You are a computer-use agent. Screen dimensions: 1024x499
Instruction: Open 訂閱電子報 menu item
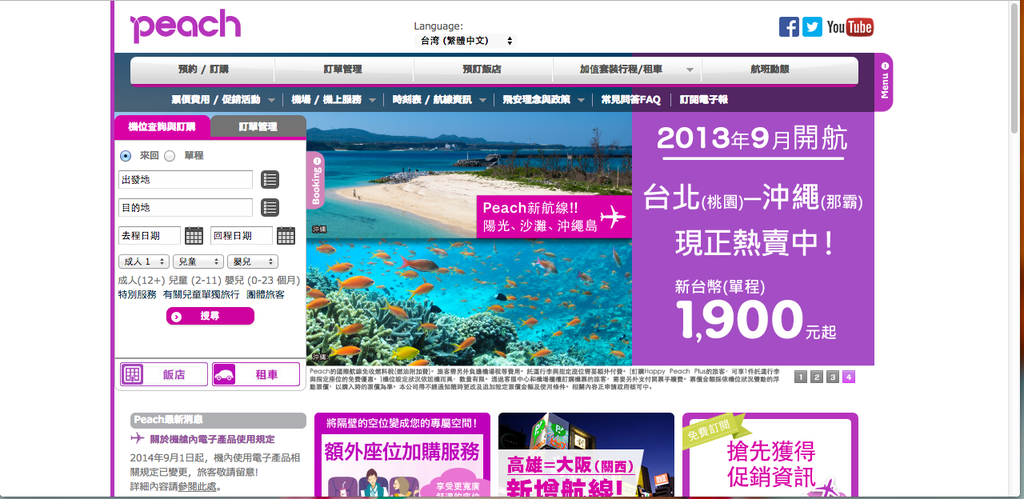pyautogui.click(x=703, y=100)
